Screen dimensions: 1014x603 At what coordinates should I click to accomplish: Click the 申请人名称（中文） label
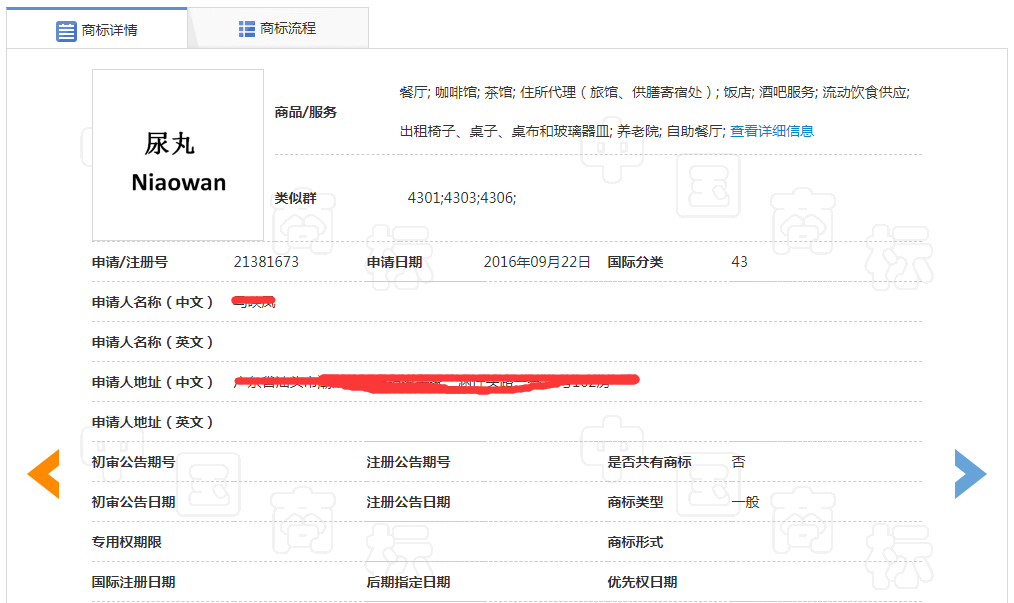point(153,302)
